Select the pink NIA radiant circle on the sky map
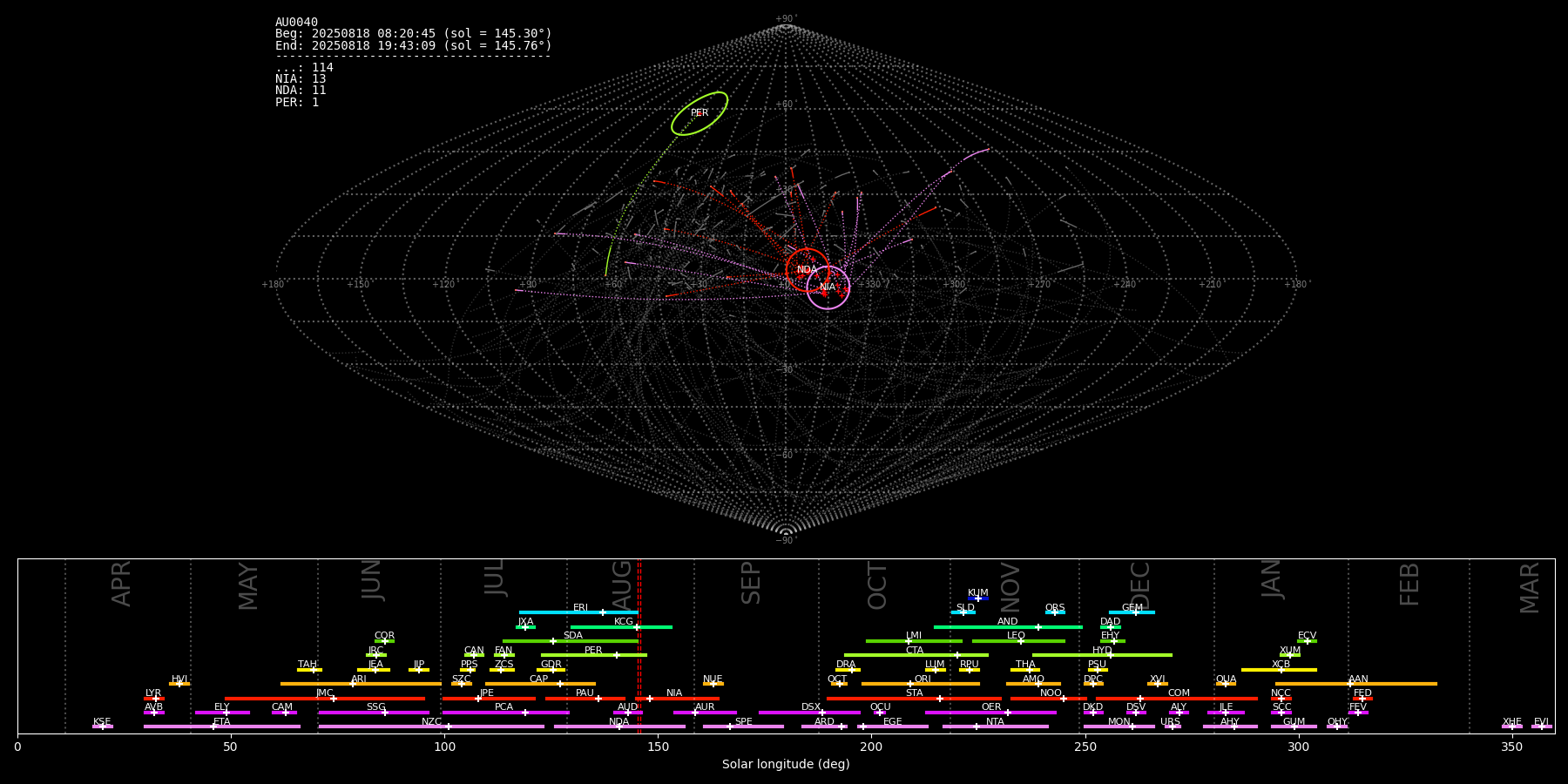This screenshot has width=1568, height=784. coord(828,287)
